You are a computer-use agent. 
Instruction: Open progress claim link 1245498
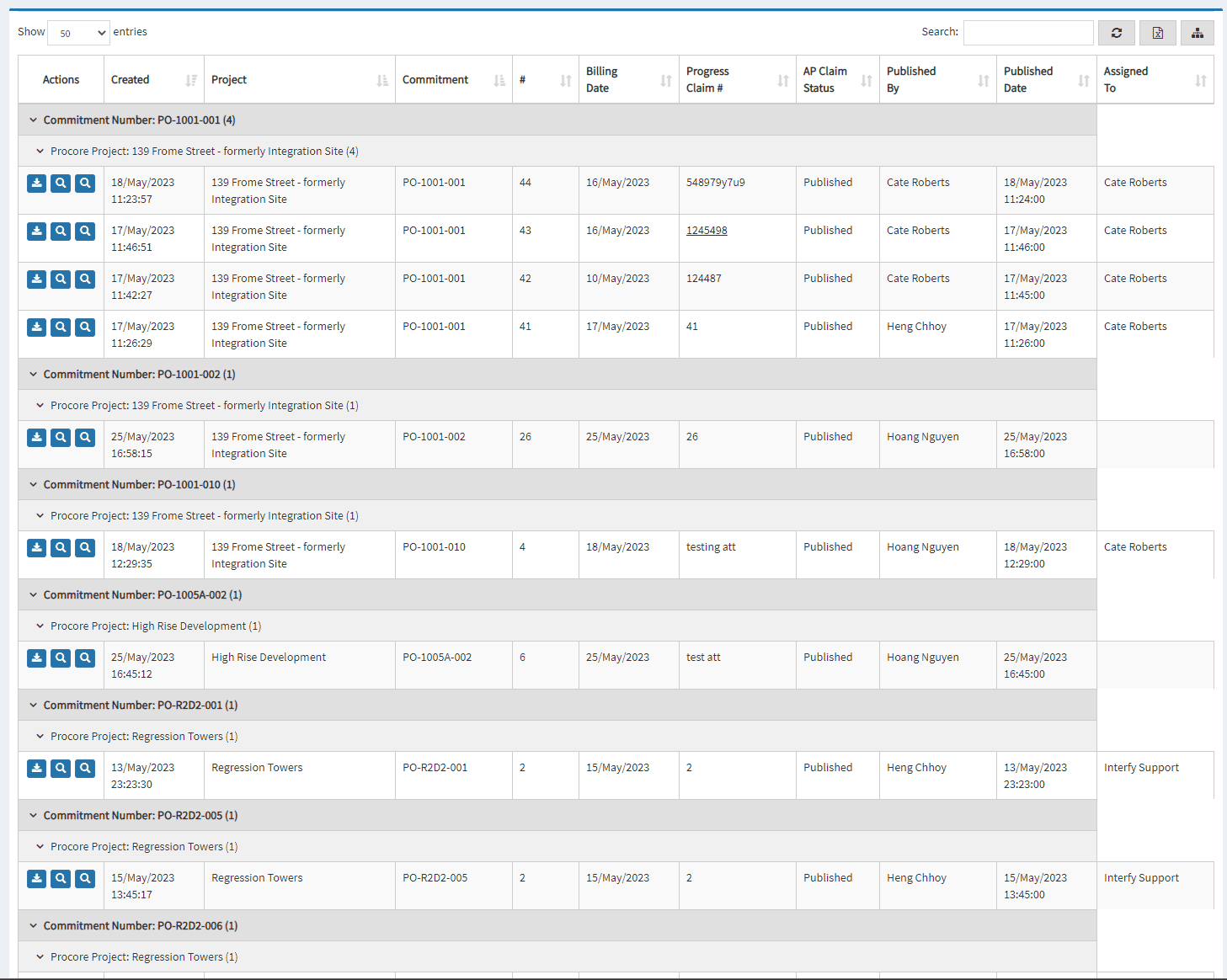706,230
